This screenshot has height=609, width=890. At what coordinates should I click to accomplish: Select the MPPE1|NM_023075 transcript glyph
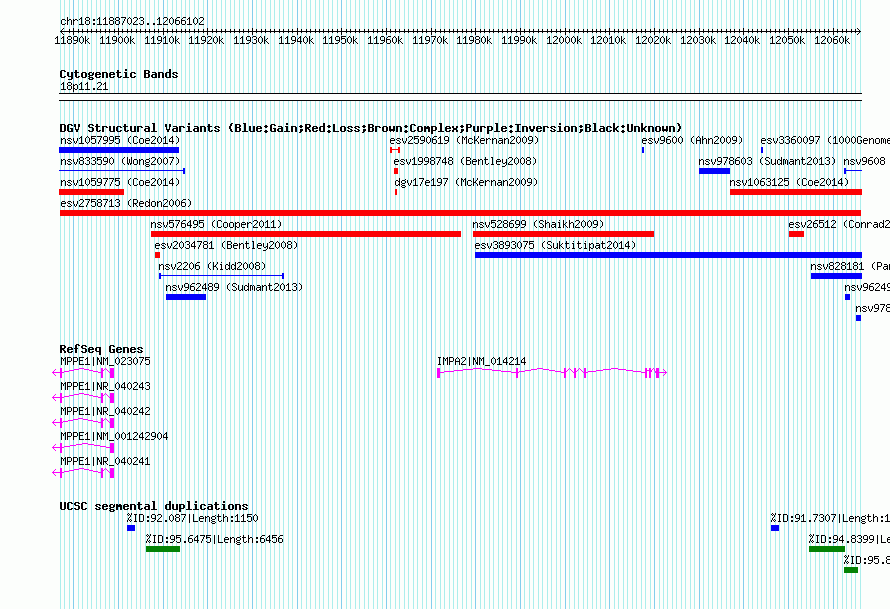click(x=83, y=373)
